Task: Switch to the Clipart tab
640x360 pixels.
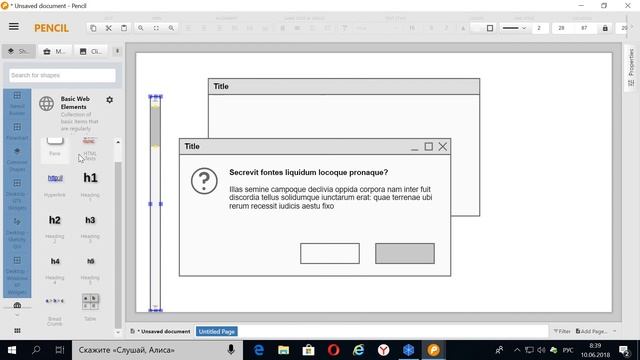Action: click(91, 51)
